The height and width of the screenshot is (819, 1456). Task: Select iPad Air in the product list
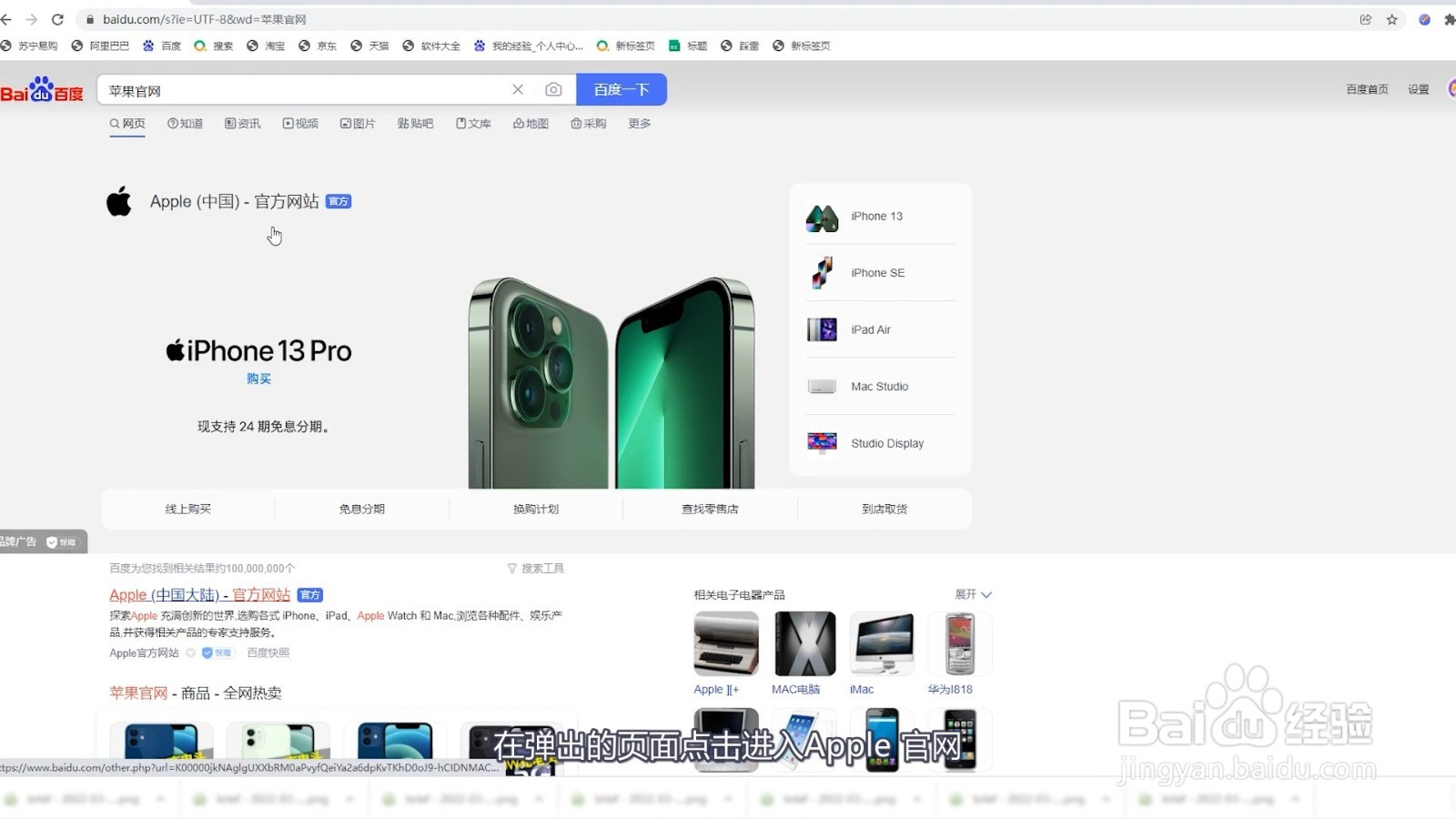click(881, 329)
